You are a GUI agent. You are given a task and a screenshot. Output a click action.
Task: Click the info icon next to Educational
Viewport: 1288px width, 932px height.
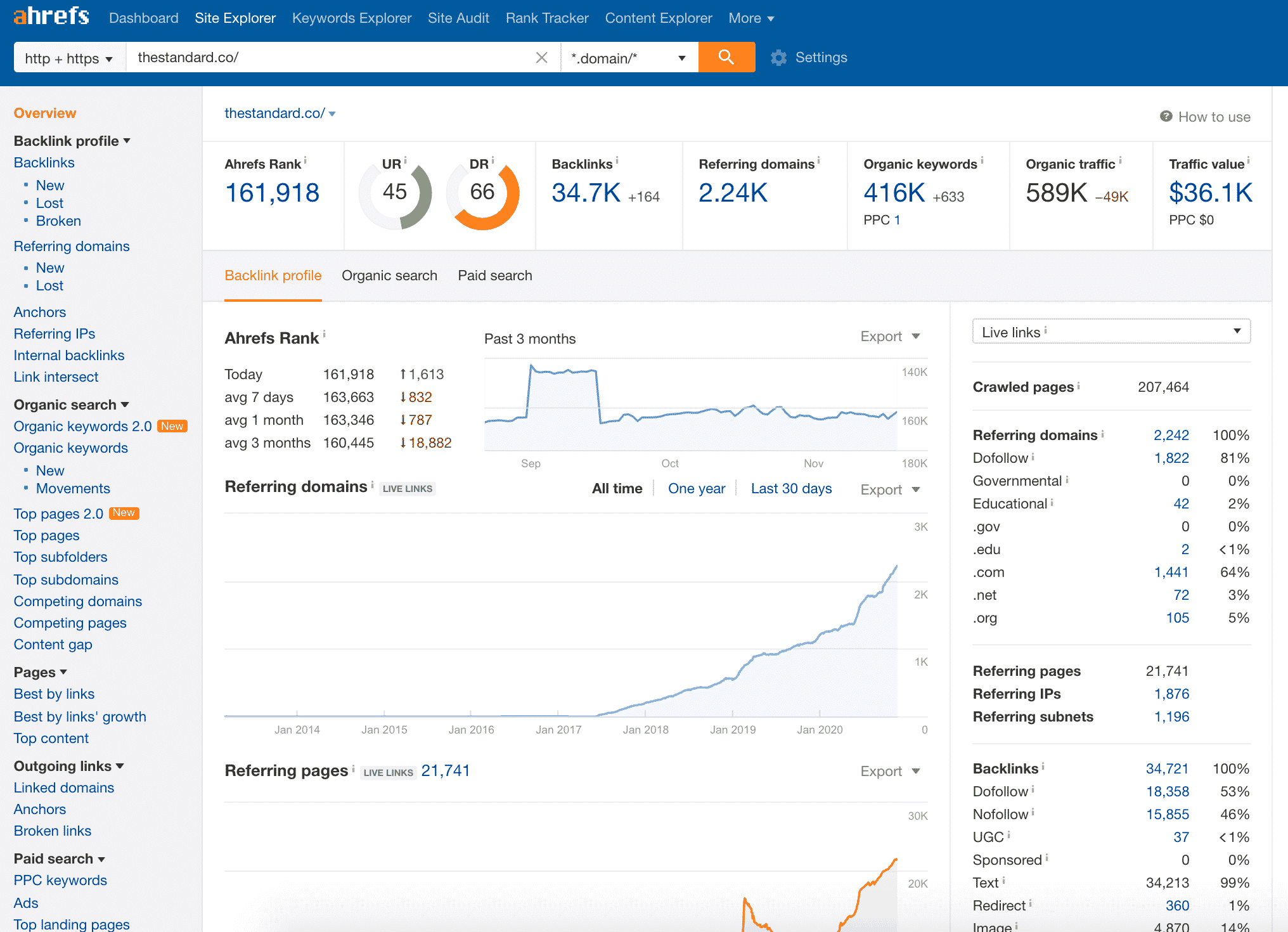pyautogui.click(x=1052, y=502)
